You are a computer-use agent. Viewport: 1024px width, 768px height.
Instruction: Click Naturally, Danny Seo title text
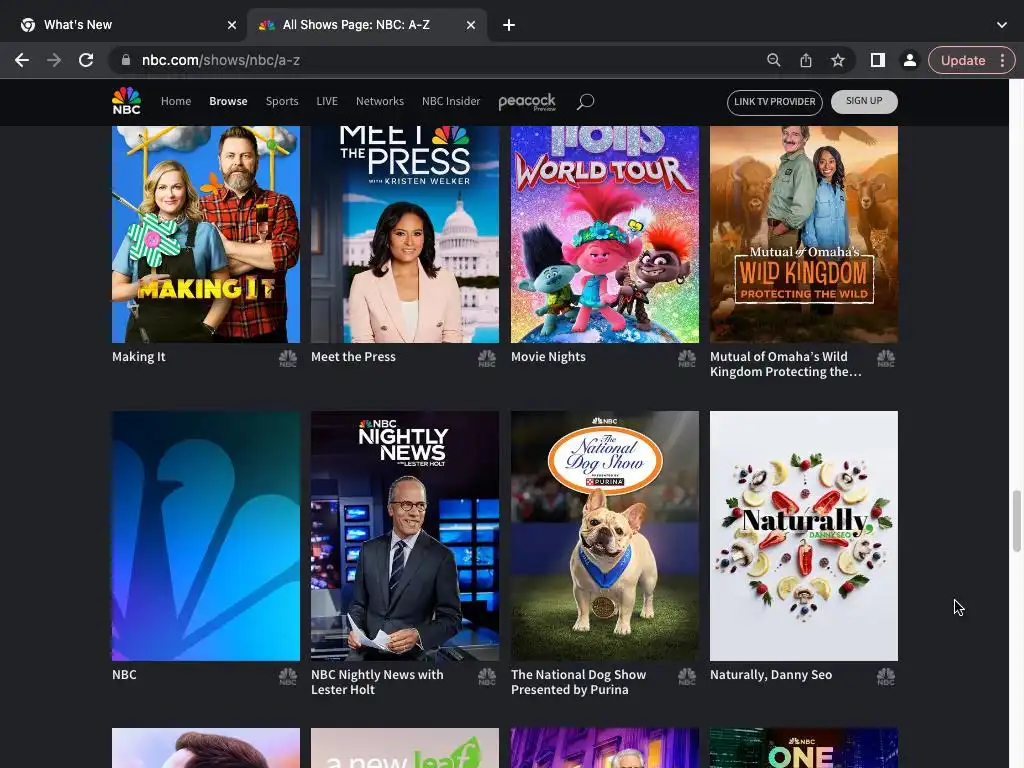[771, 675]
